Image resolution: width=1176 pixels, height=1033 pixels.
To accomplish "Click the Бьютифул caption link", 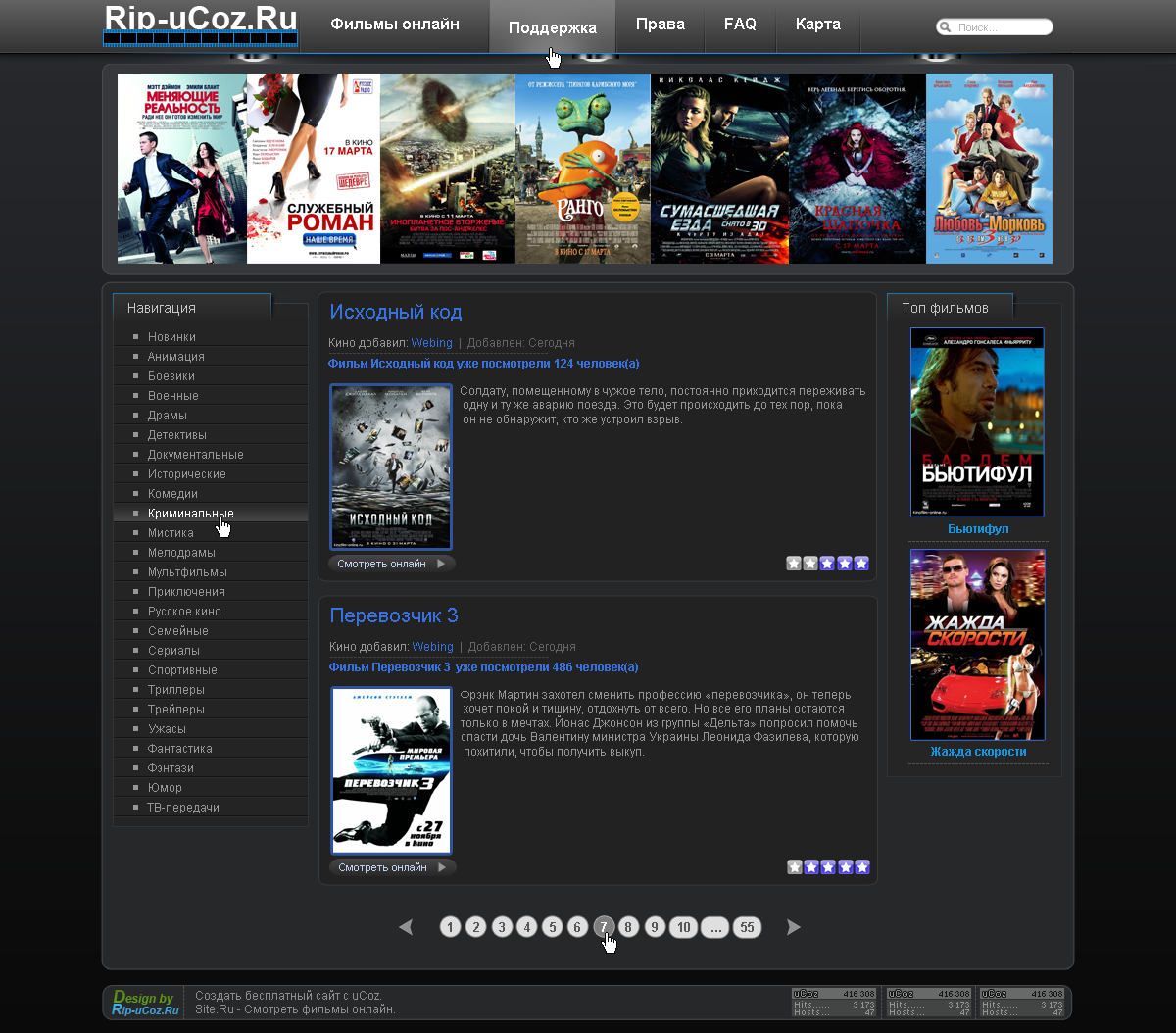I will click(x=978, y=529).
